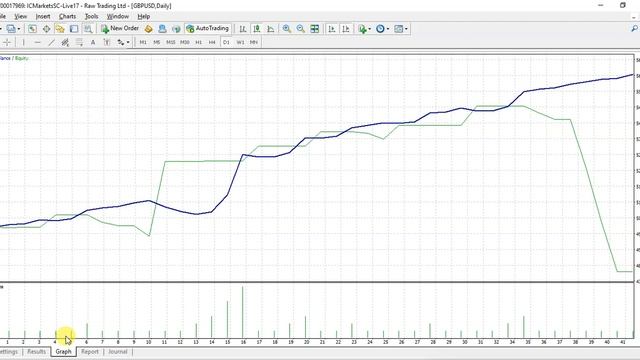
Task: Select the Horizontal Line tool
Action: tap(38, 42)
